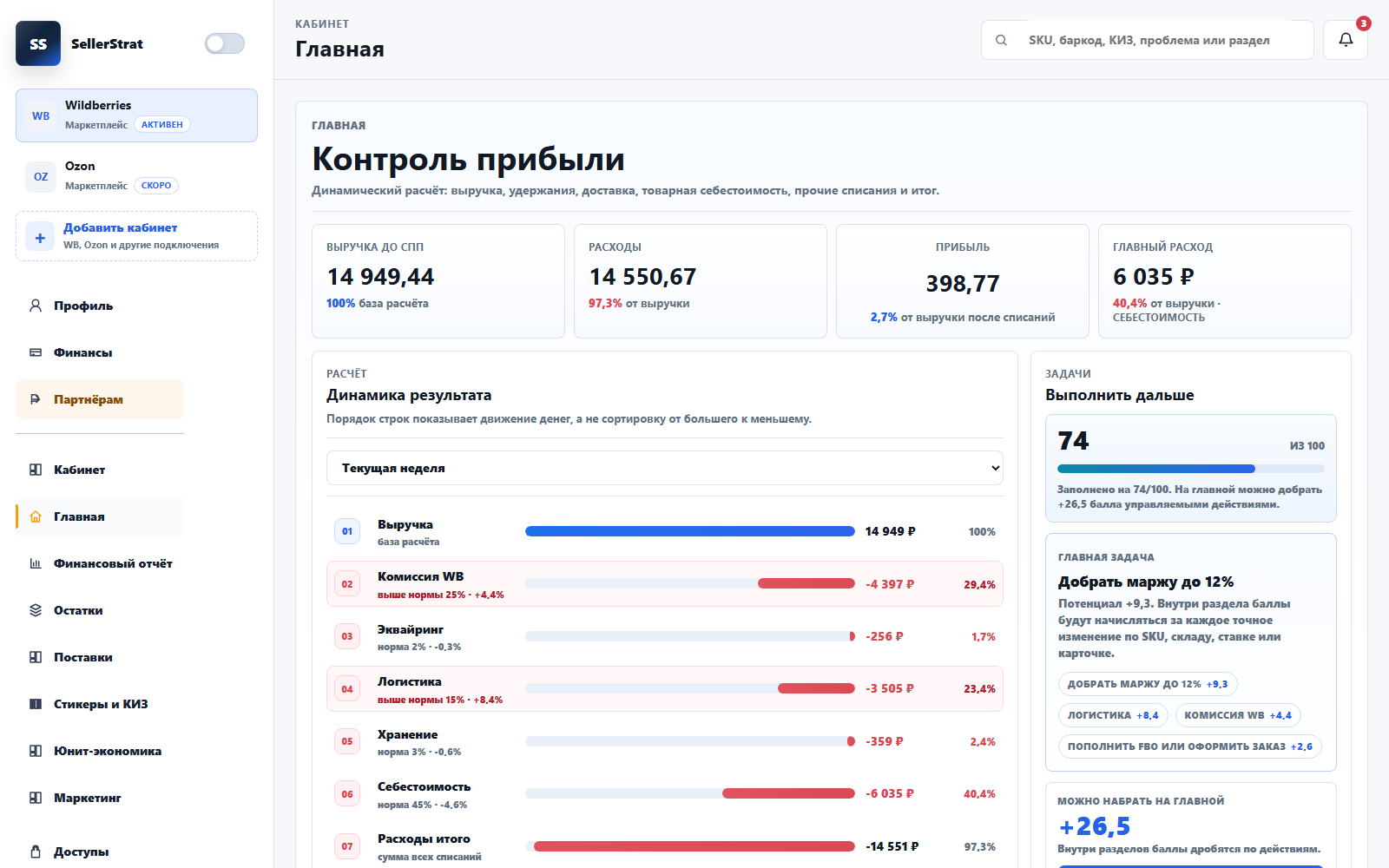1389x868 pixels.
Task: Select the Ozon marketplace card
Action: (x=136, y=176)
